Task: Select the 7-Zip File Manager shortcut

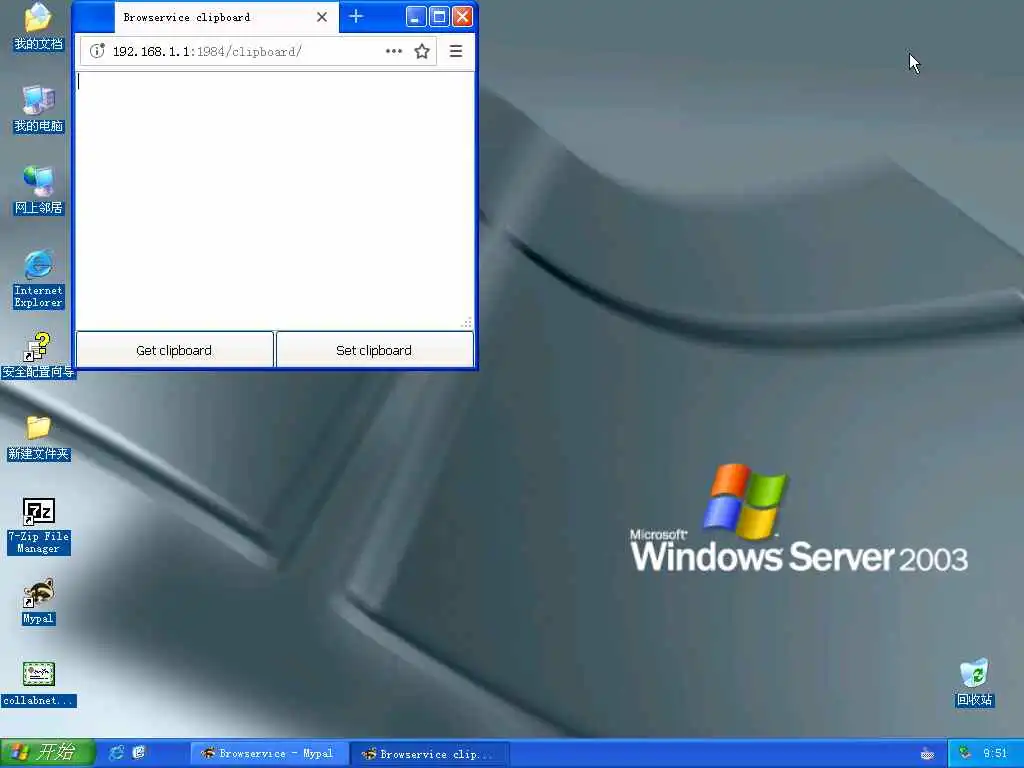Action: pos(39,526)
